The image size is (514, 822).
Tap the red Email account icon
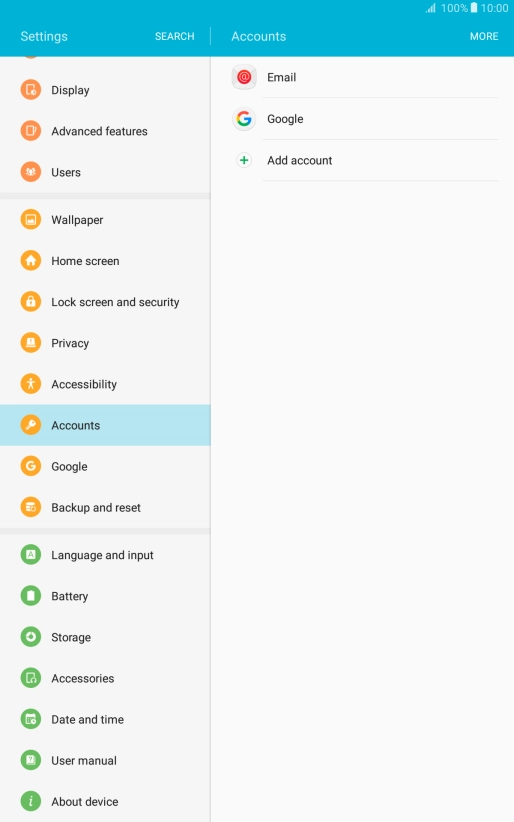coord(244,77)
